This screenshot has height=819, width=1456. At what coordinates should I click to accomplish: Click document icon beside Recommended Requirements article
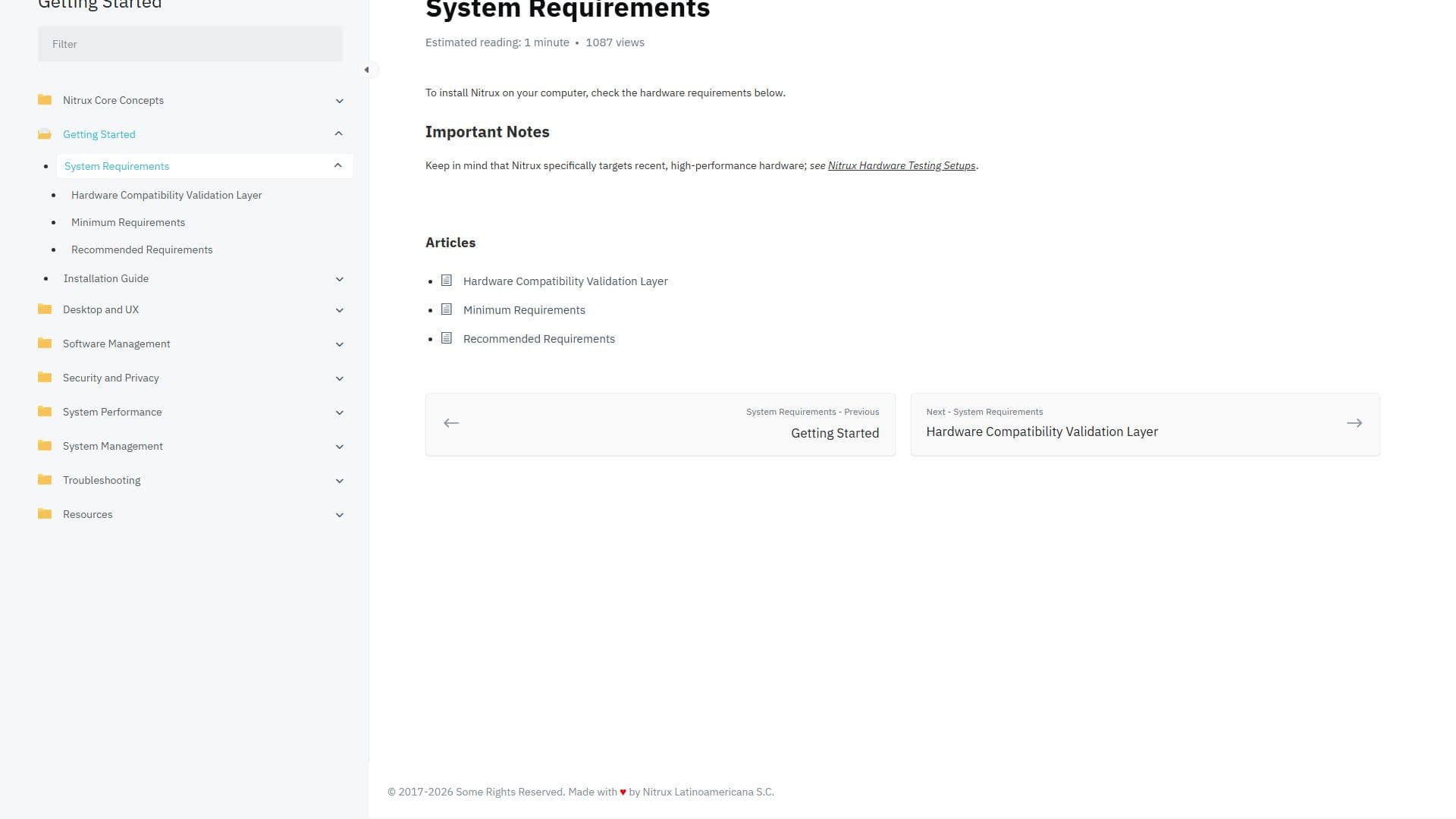(x=447, y=338)
